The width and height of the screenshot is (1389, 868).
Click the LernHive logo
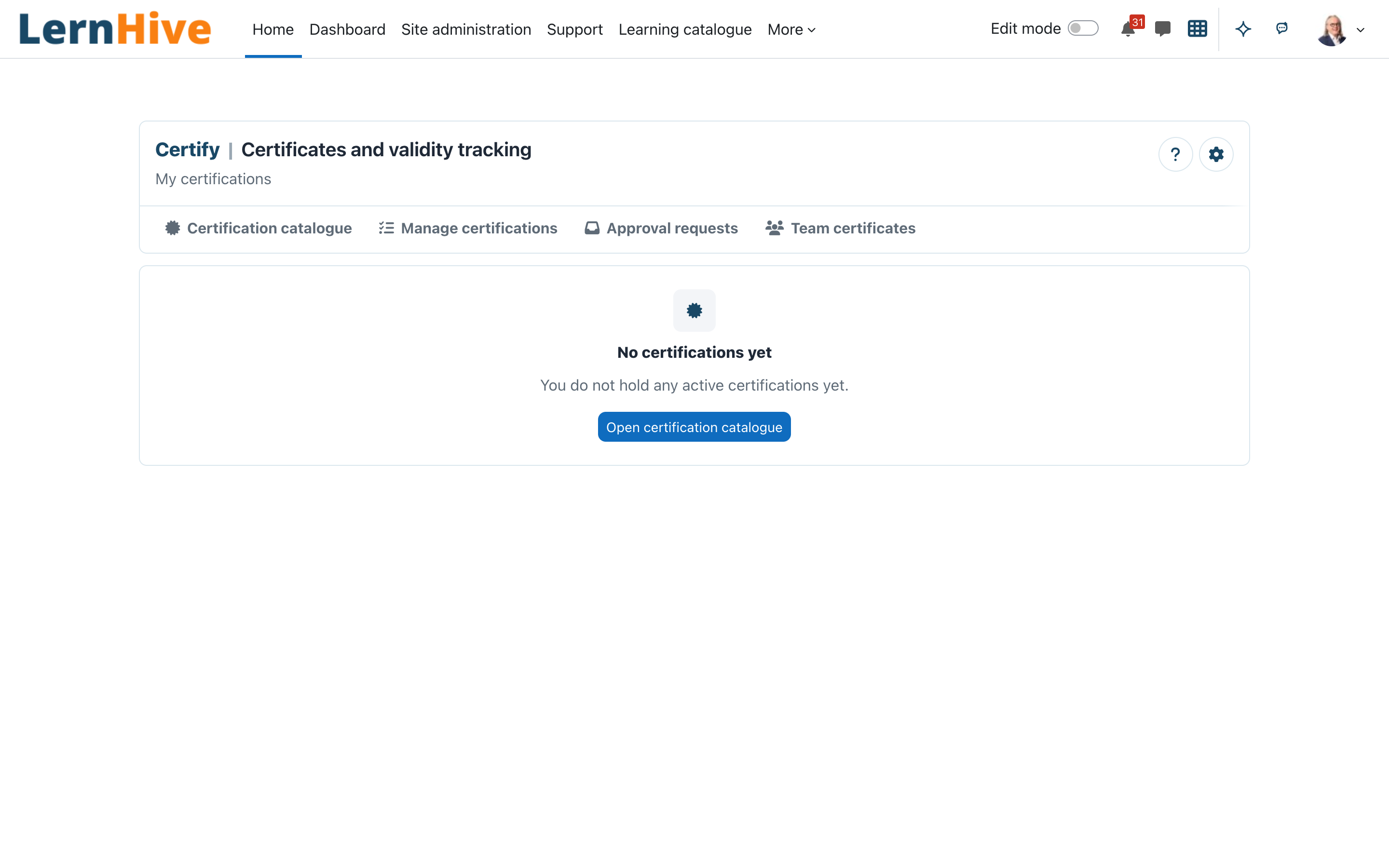tap(115, 29)
